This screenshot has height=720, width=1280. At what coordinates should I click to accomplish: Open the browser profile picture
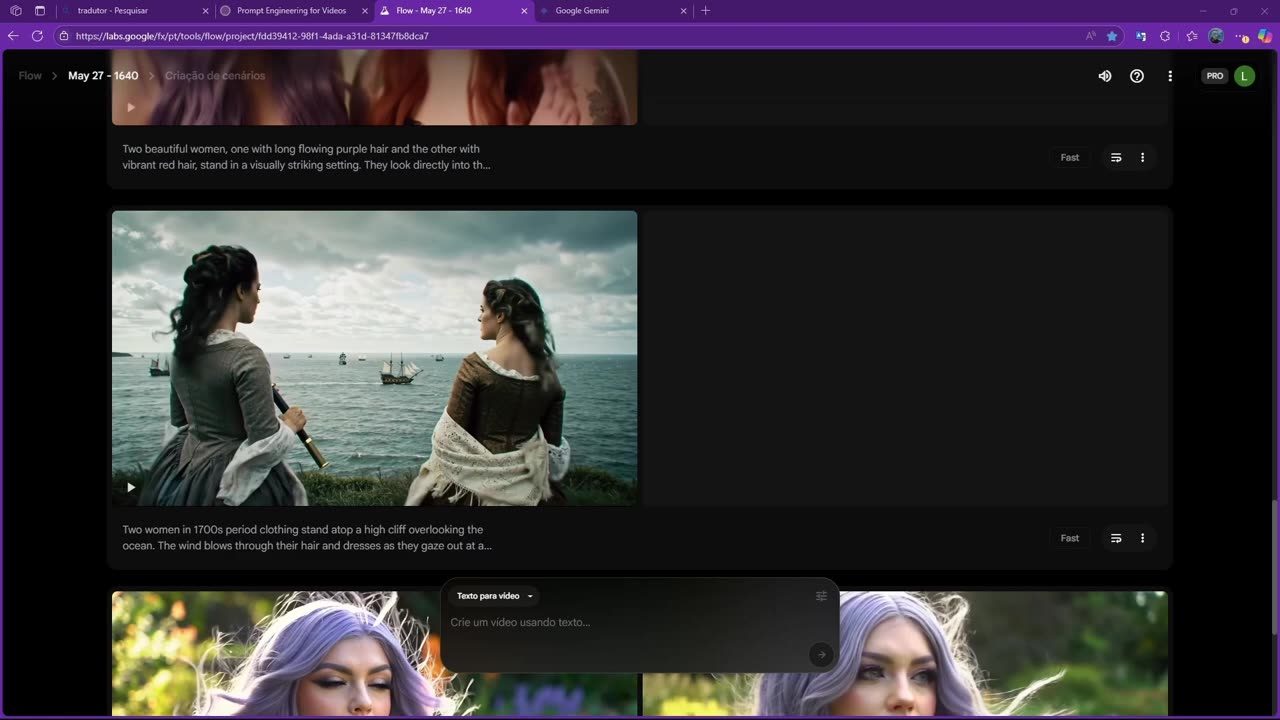[x=1216, y=36]
